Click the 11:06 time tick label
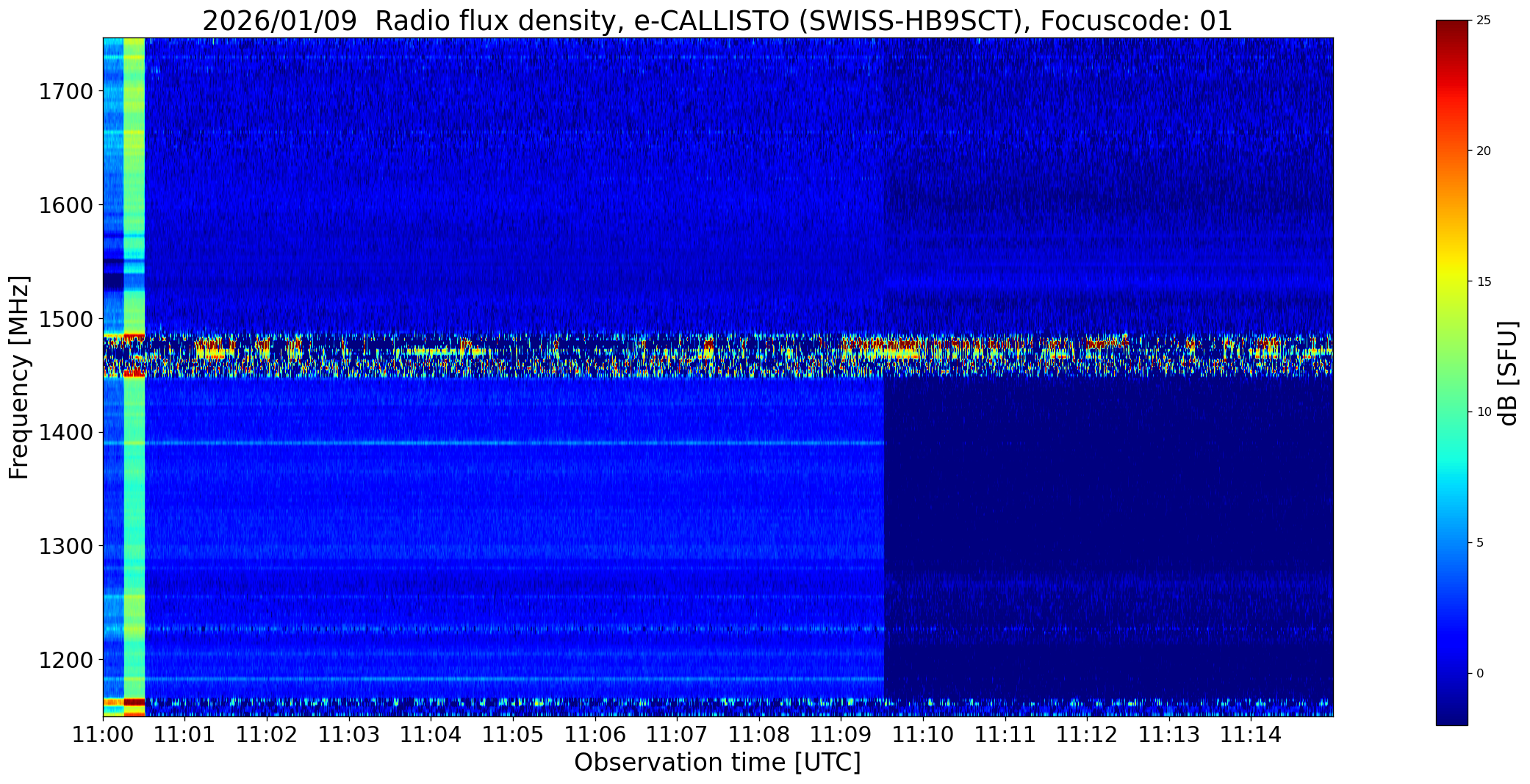 coord(595,734)
